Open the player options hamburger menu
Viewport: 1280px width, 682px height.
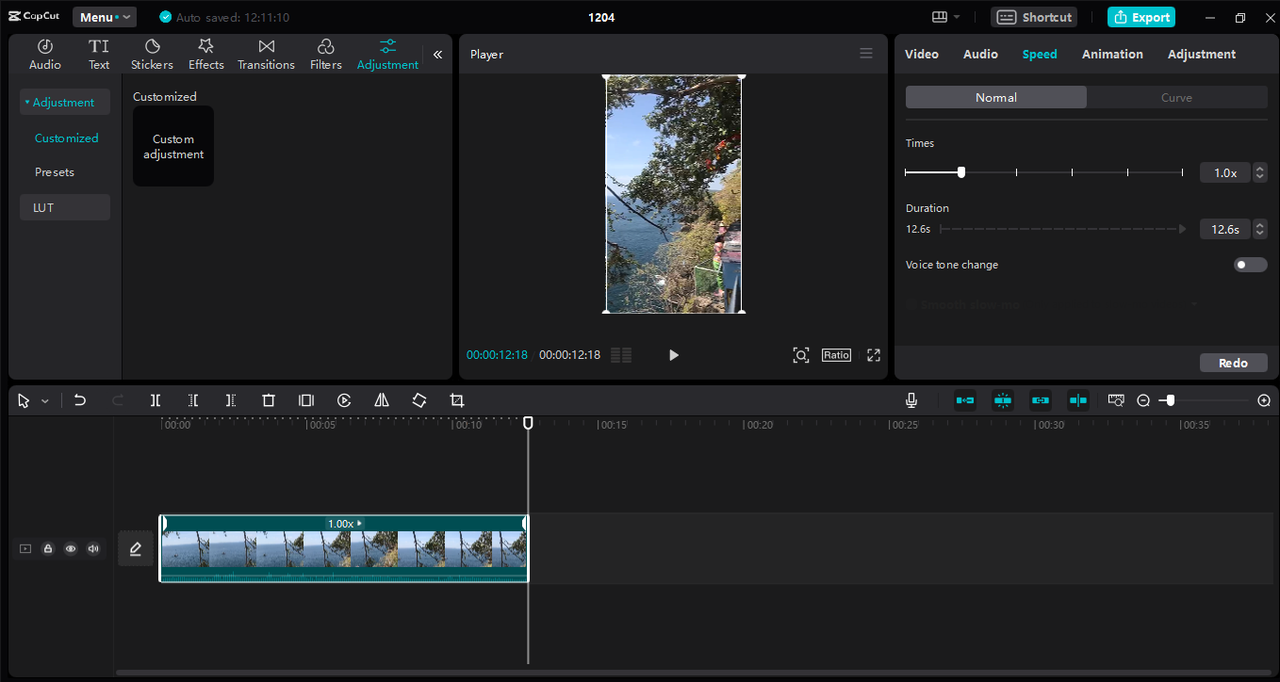pyautogui.click(x=866, y=54)
